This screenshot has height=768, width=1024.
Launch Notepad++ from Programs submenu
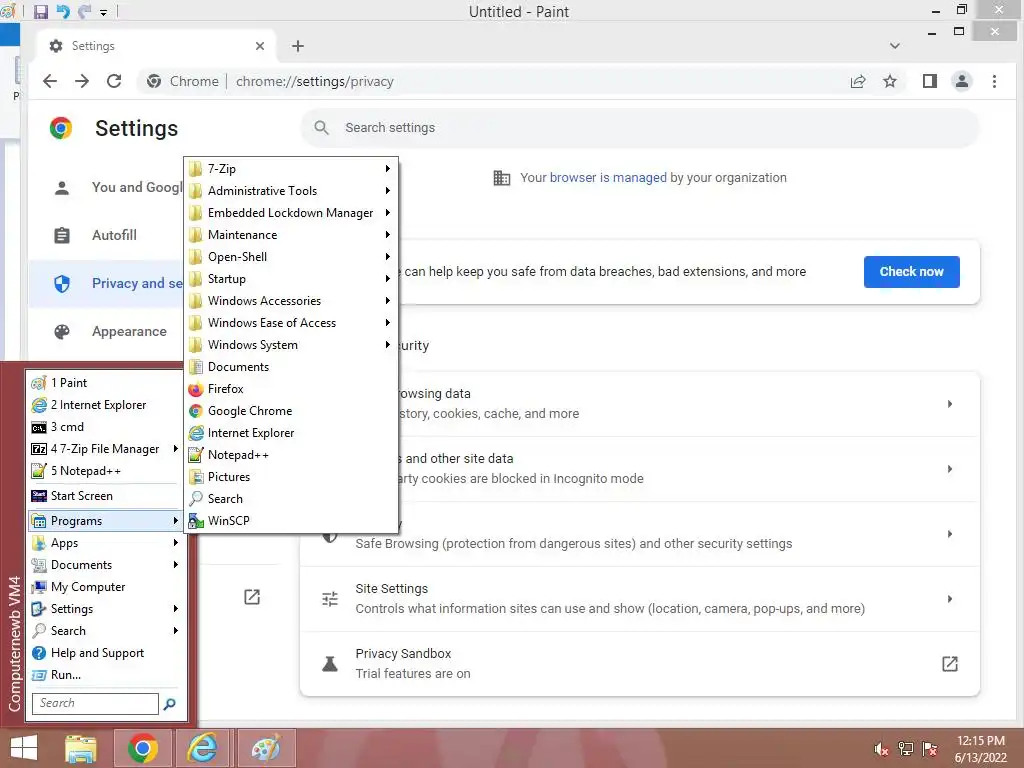(x=291, y=455)
